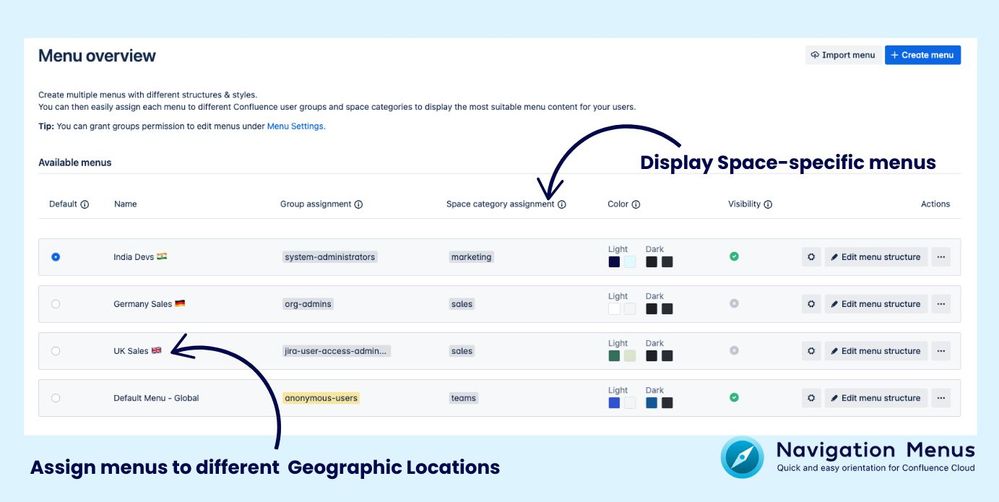Click UK Sales green light color swatch

(614, 356)
